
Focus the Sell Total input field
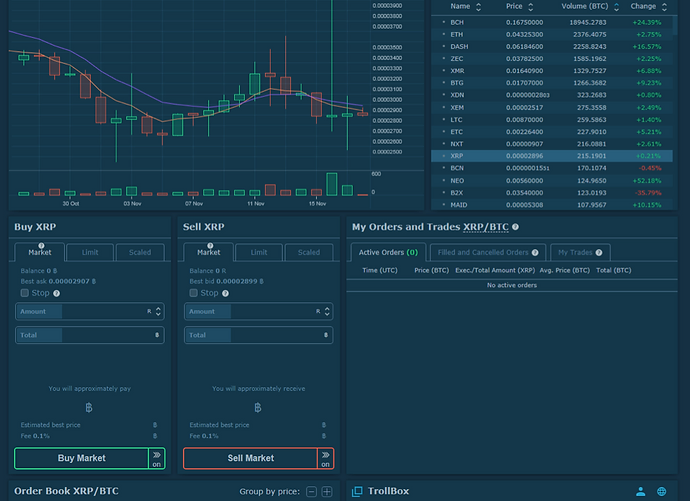pos(259,335)
